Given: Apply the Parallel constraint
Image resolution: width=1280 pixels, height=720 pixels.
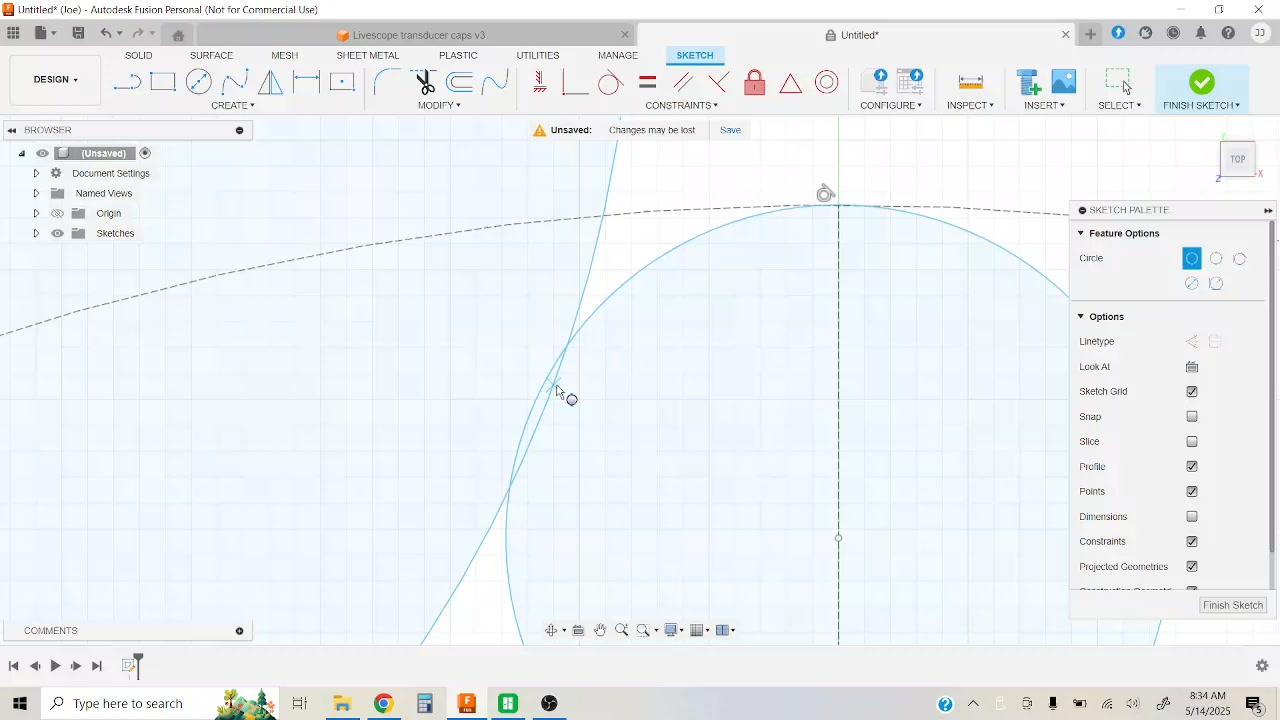Looking at the screenshot, I should [683, 82].
